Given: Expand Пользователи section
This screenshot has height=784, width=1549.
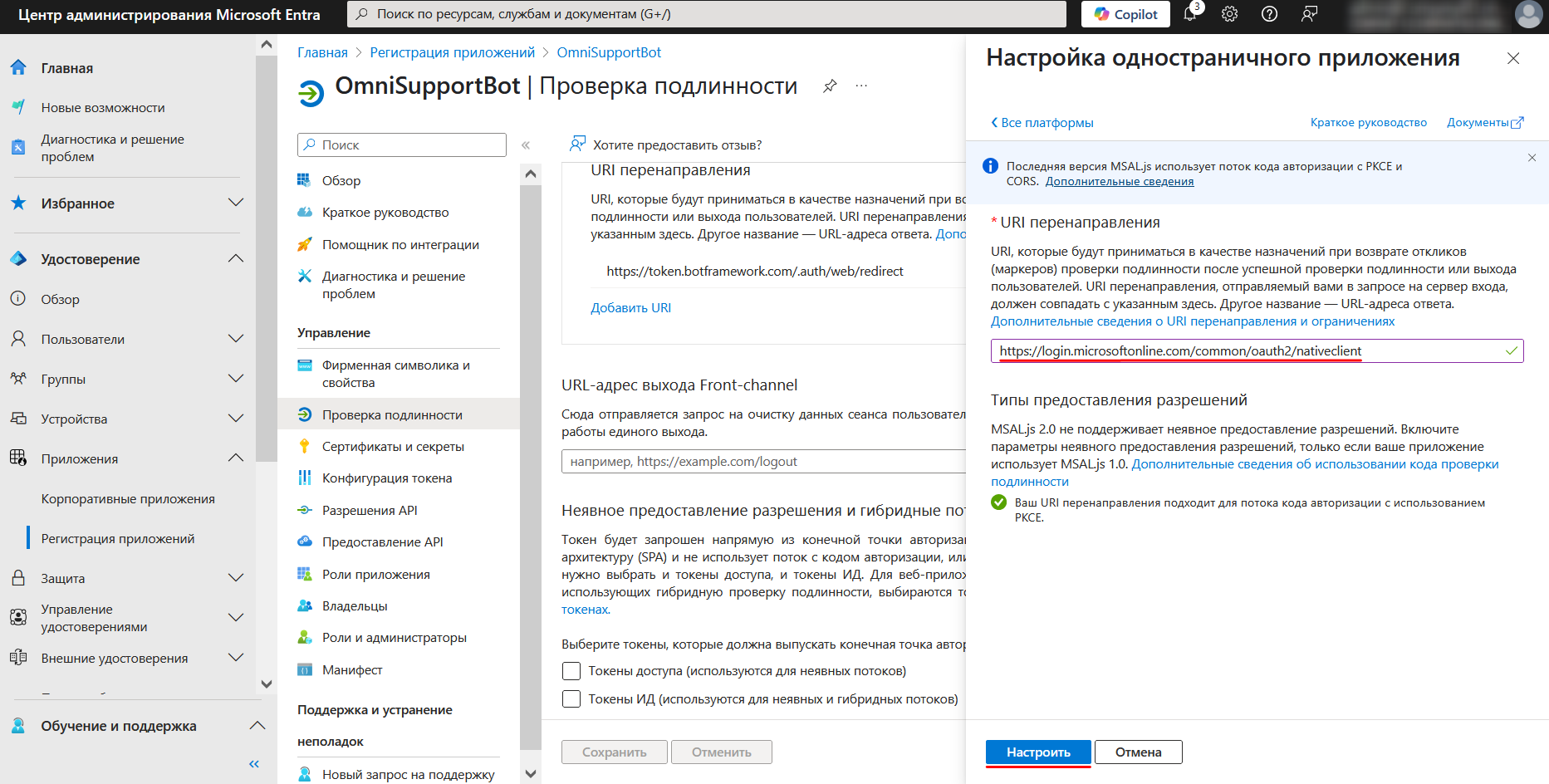Looking at the screenshot, I should [x=236, y=339].
